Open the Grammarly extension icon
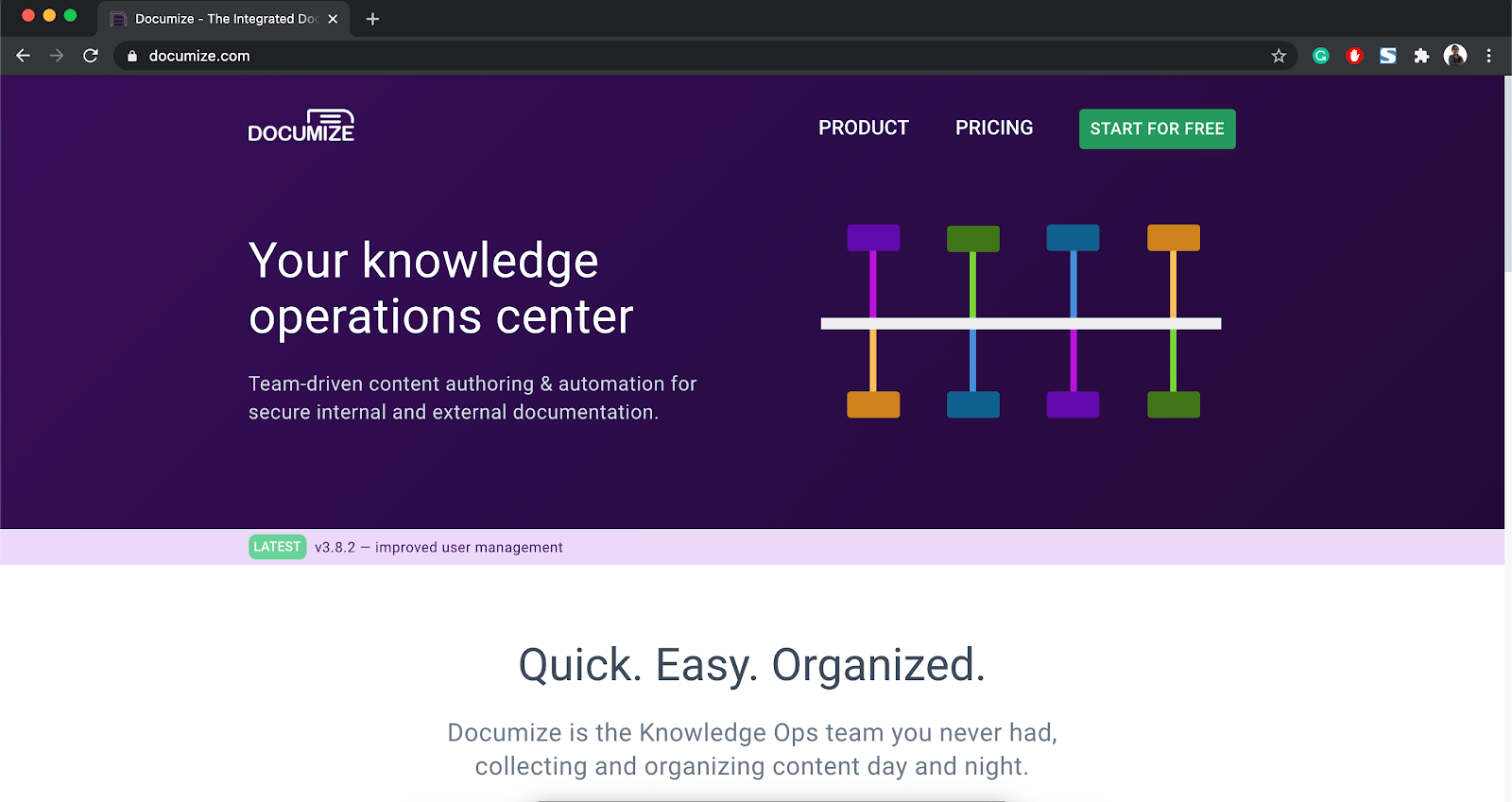This screenshot has height=802, width=1512. 1321,56
